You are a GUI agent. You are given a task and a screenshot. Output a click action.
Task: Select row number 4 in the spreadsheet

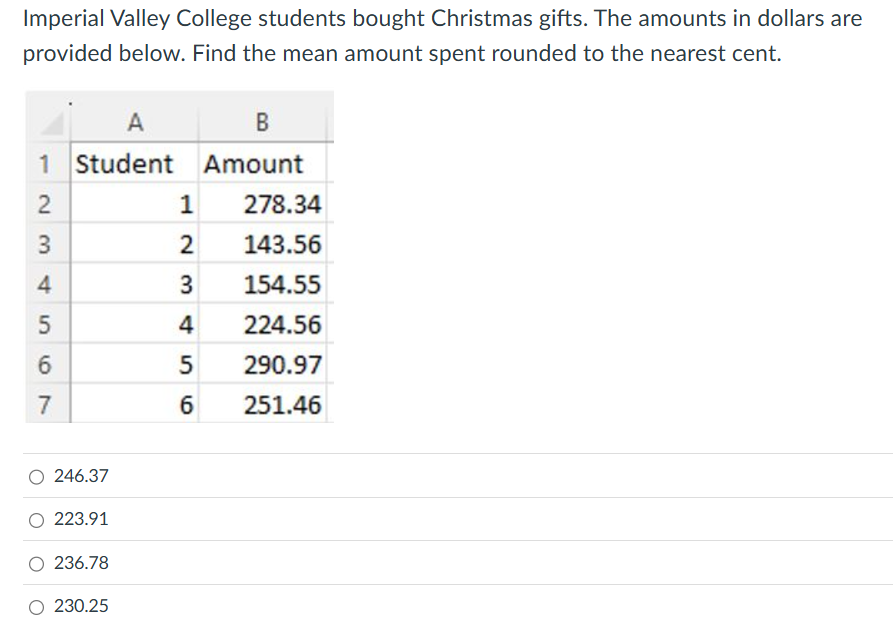[x=42, y=284]
